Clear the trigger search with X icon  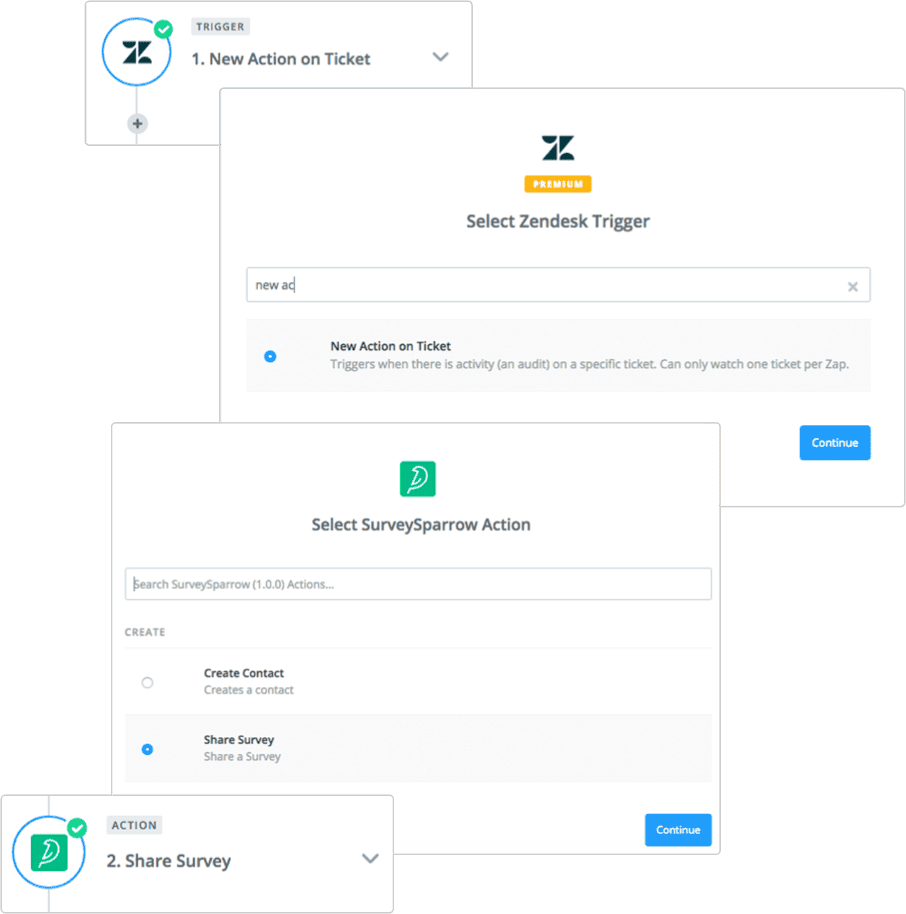click(852, 286)
